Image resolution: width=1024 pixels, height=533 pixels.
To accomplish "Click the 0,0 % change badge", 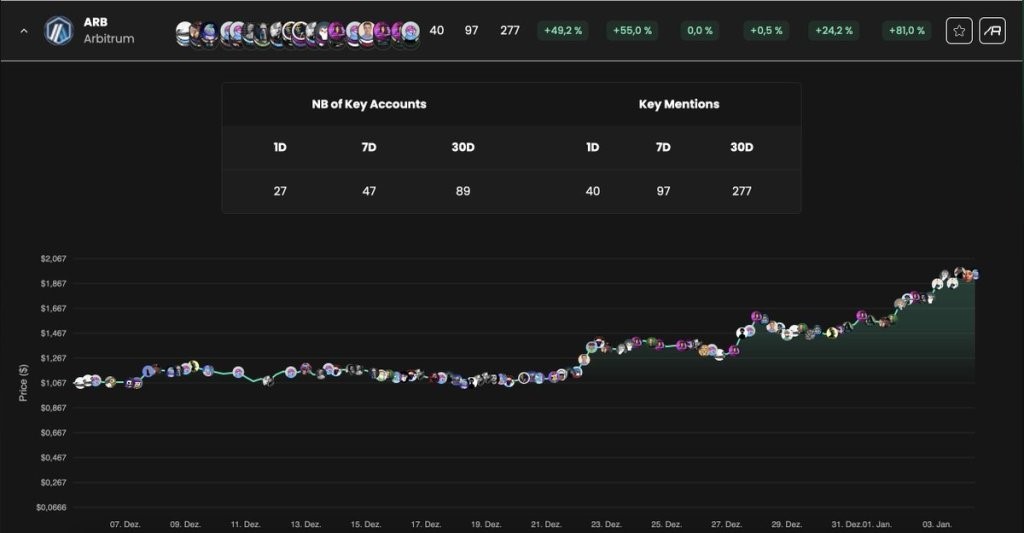I will [x=700, y=31].
